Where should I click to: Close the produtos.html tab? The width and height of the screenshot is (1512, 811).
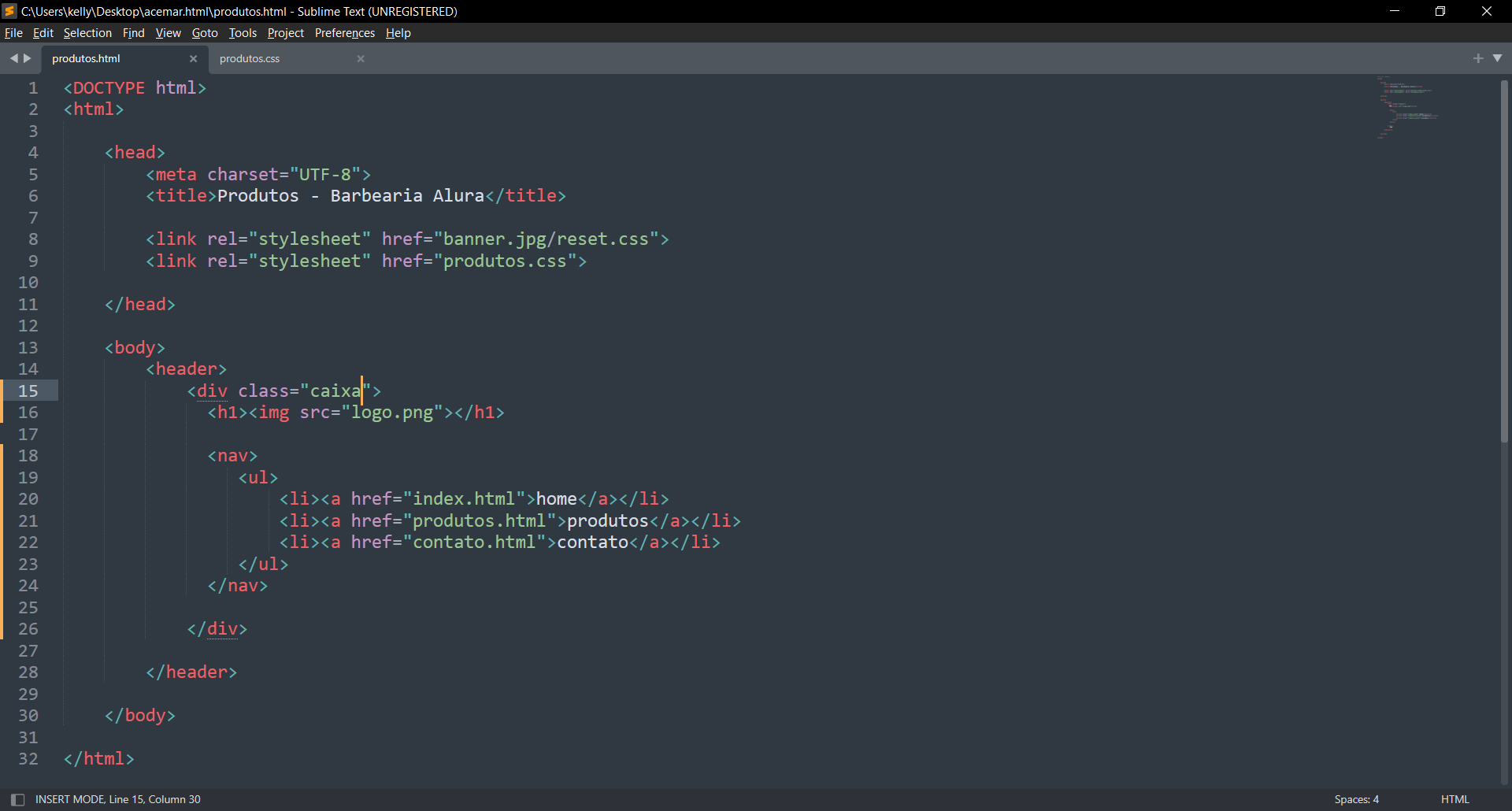[193, 59]
